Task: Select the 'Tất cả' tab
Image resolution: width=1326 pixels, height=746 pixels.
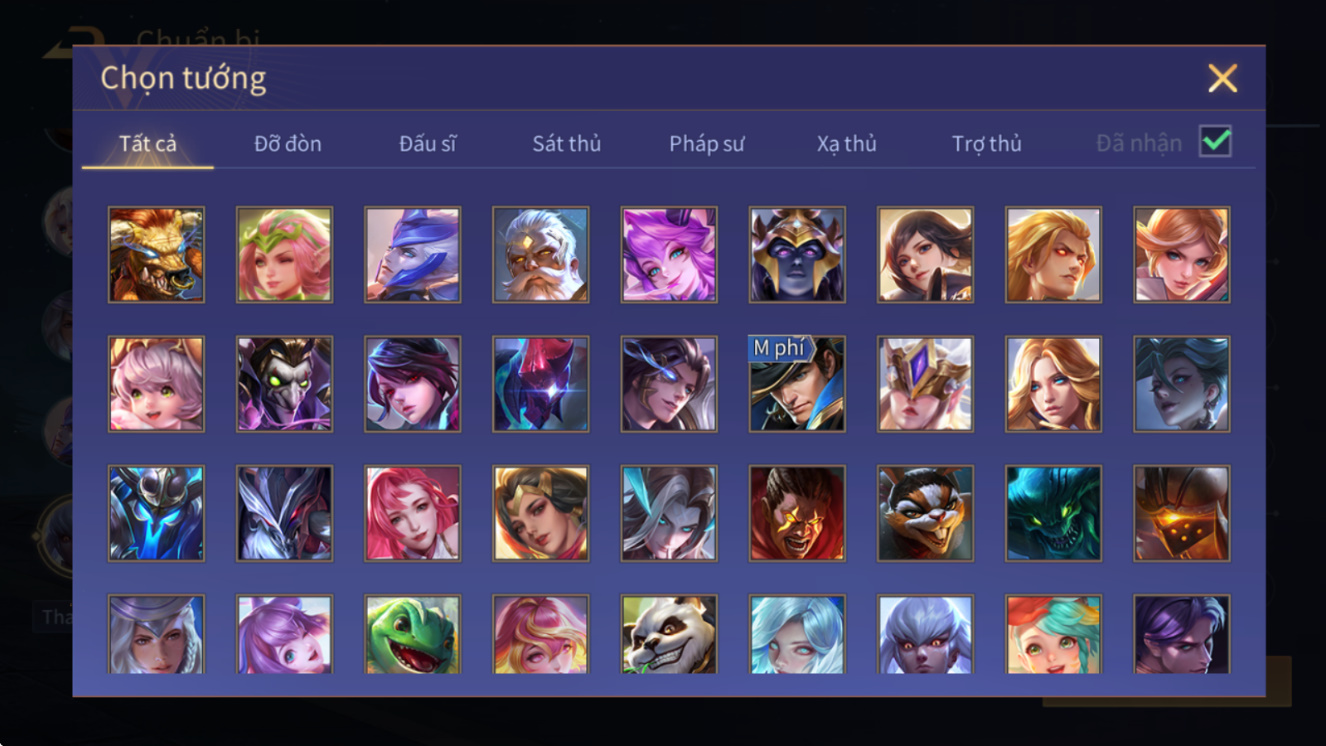Action: click(148, 144)
